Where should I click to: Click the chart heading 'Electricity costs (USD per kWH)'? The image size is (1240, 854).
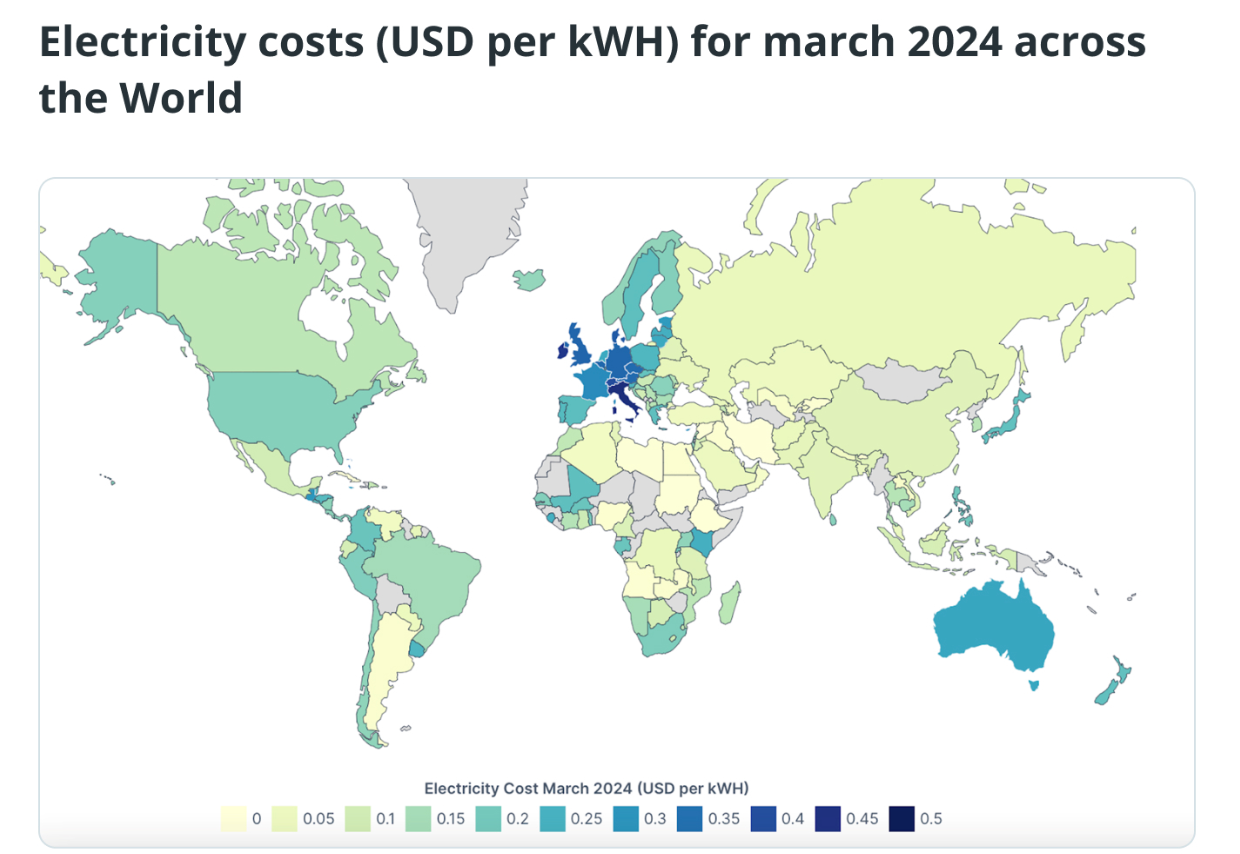[359, 44]
